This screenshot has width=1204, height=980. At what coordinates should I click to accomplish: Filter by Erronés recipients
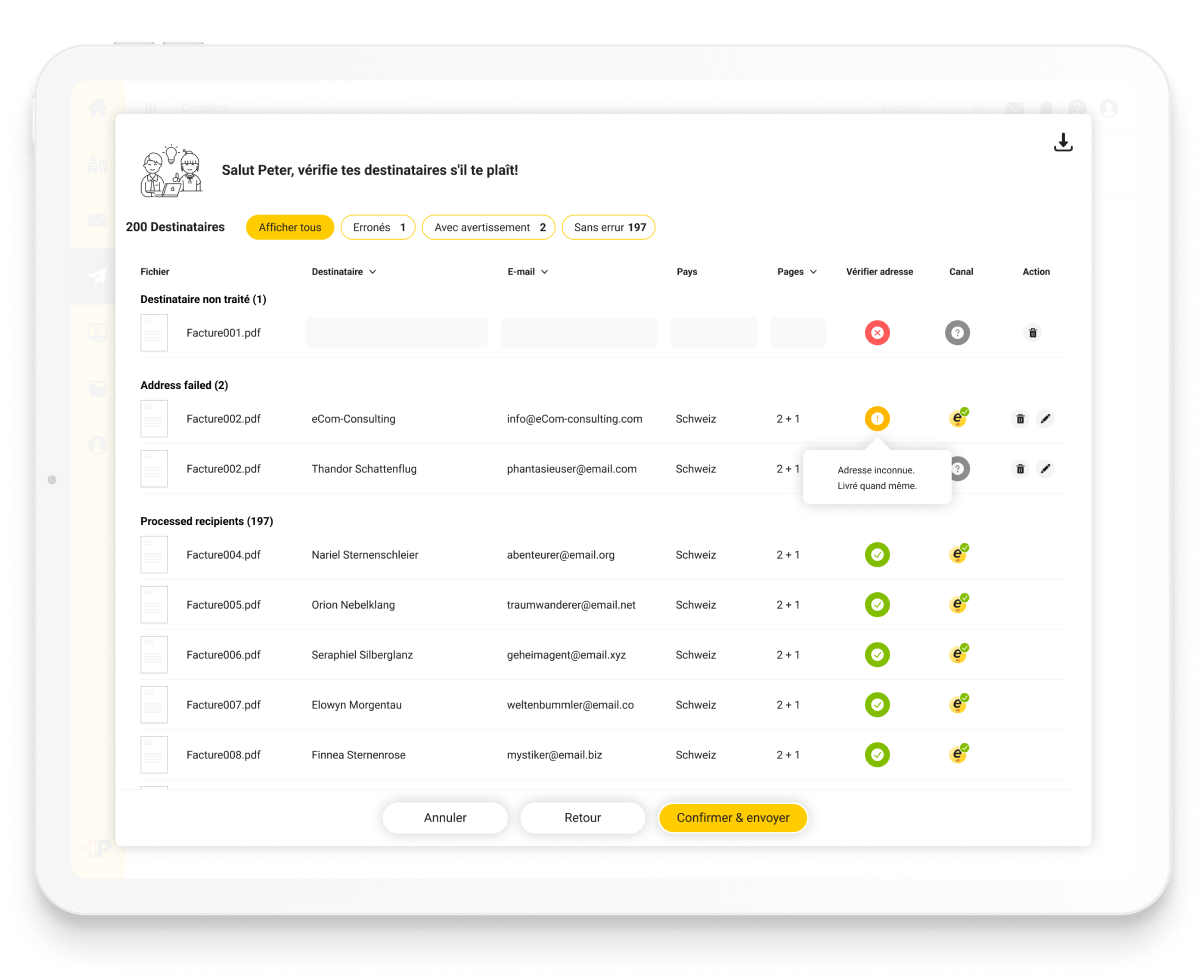[378, 228]
